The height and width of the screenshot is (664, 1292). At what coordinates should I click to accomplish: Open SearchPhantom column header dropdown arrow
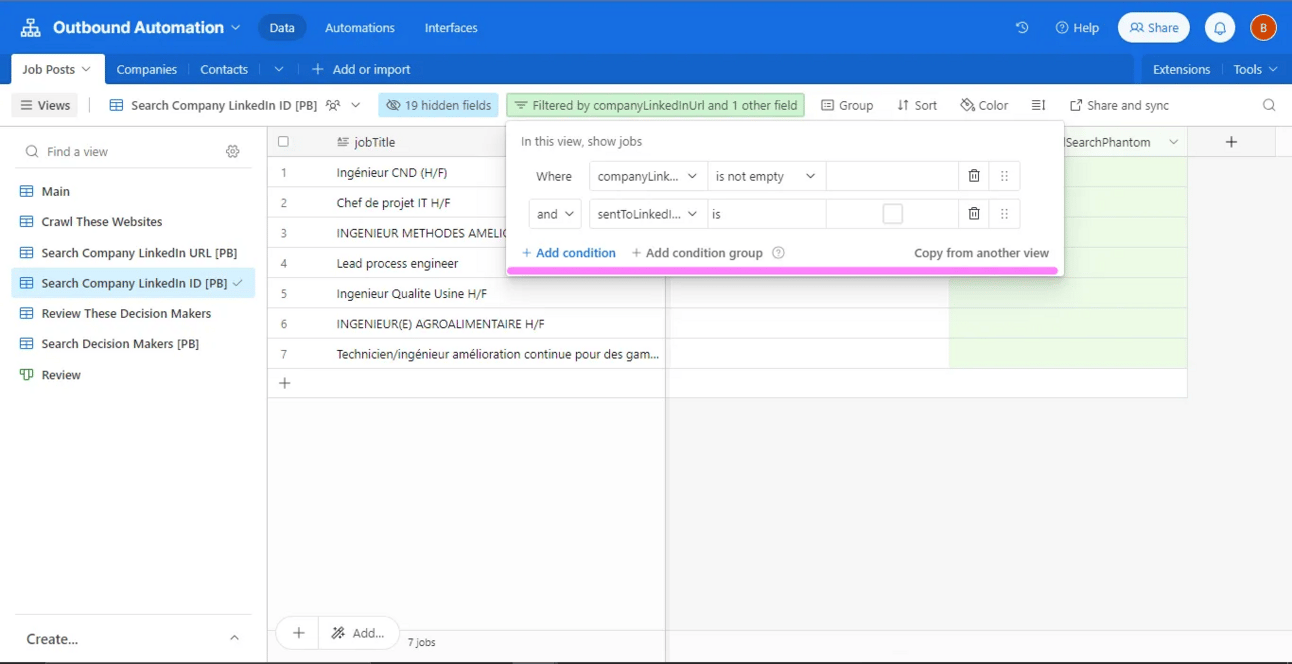[x=1174, y=142]
